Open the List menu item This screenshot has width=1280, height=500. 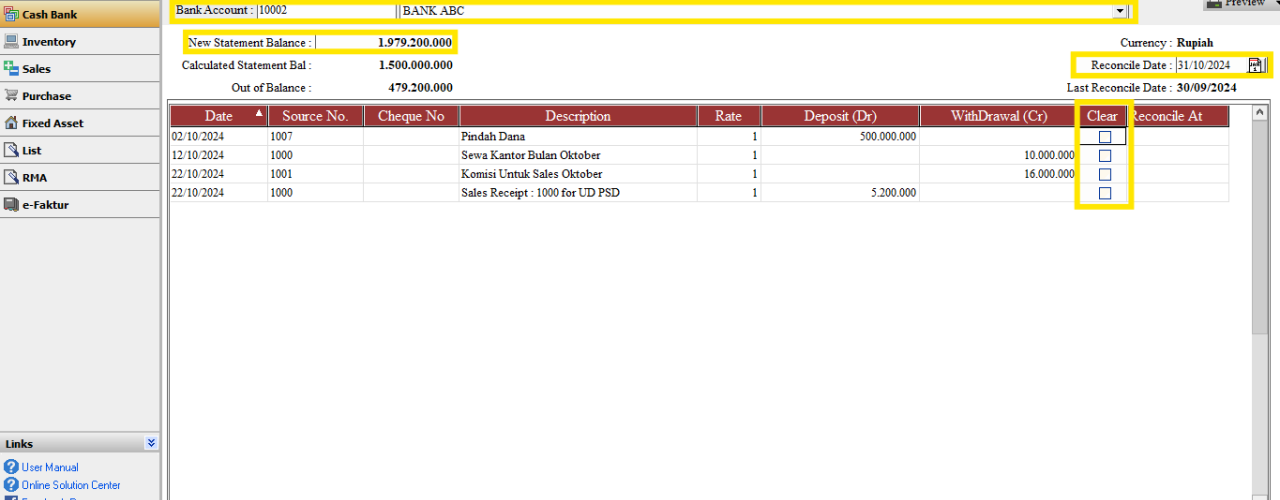(32, 150)
